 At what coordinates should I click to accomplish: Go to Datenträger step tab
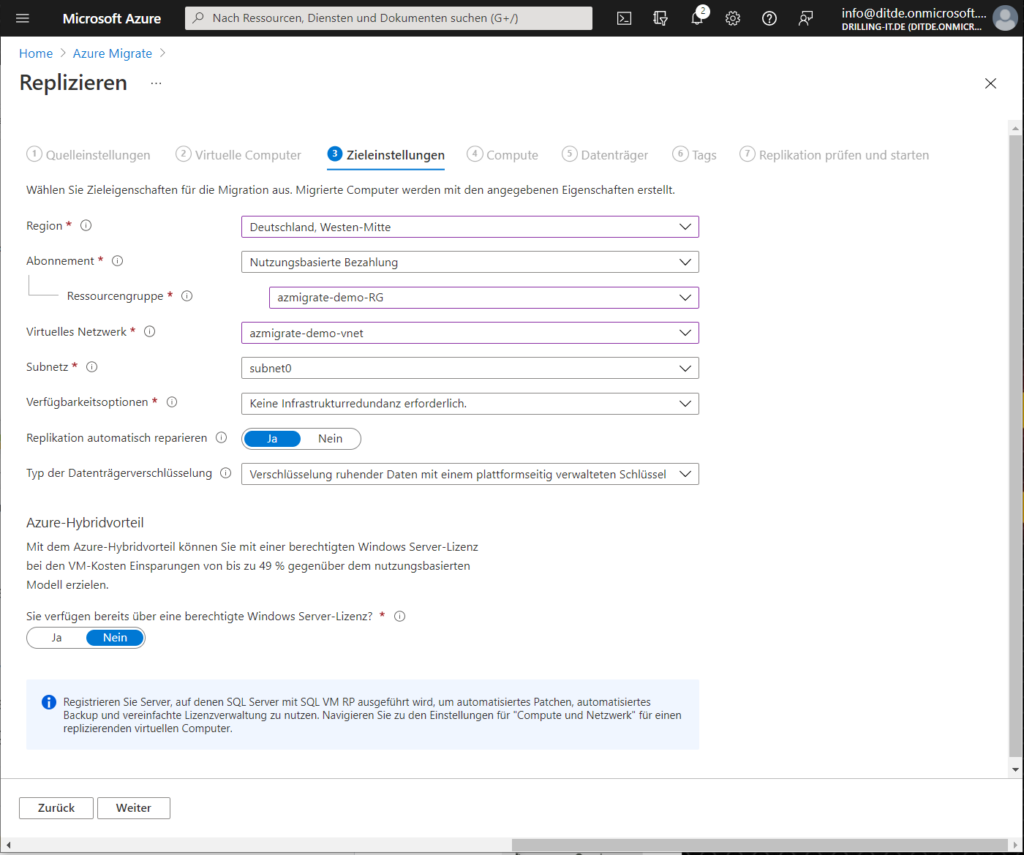[605, 155]
